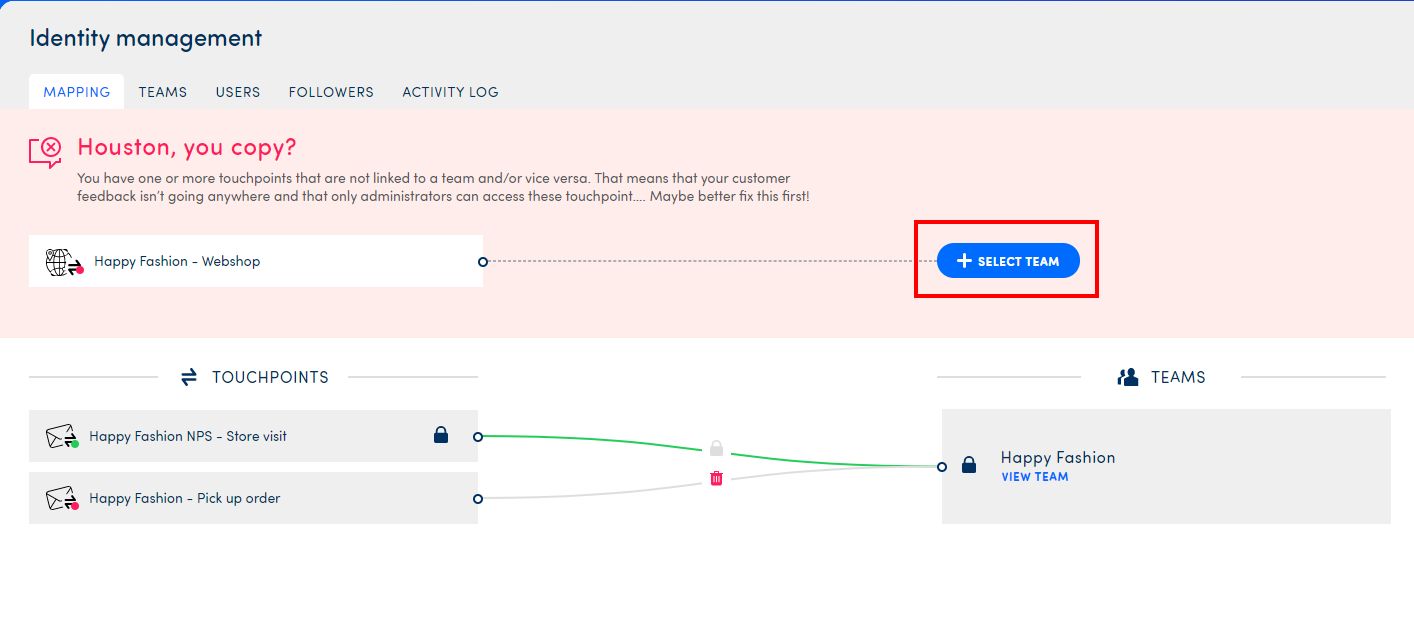Viewport: 1414px width, 627px height.
Task: Click the Happy Fashion team connector node
Action: pos(942,466)
